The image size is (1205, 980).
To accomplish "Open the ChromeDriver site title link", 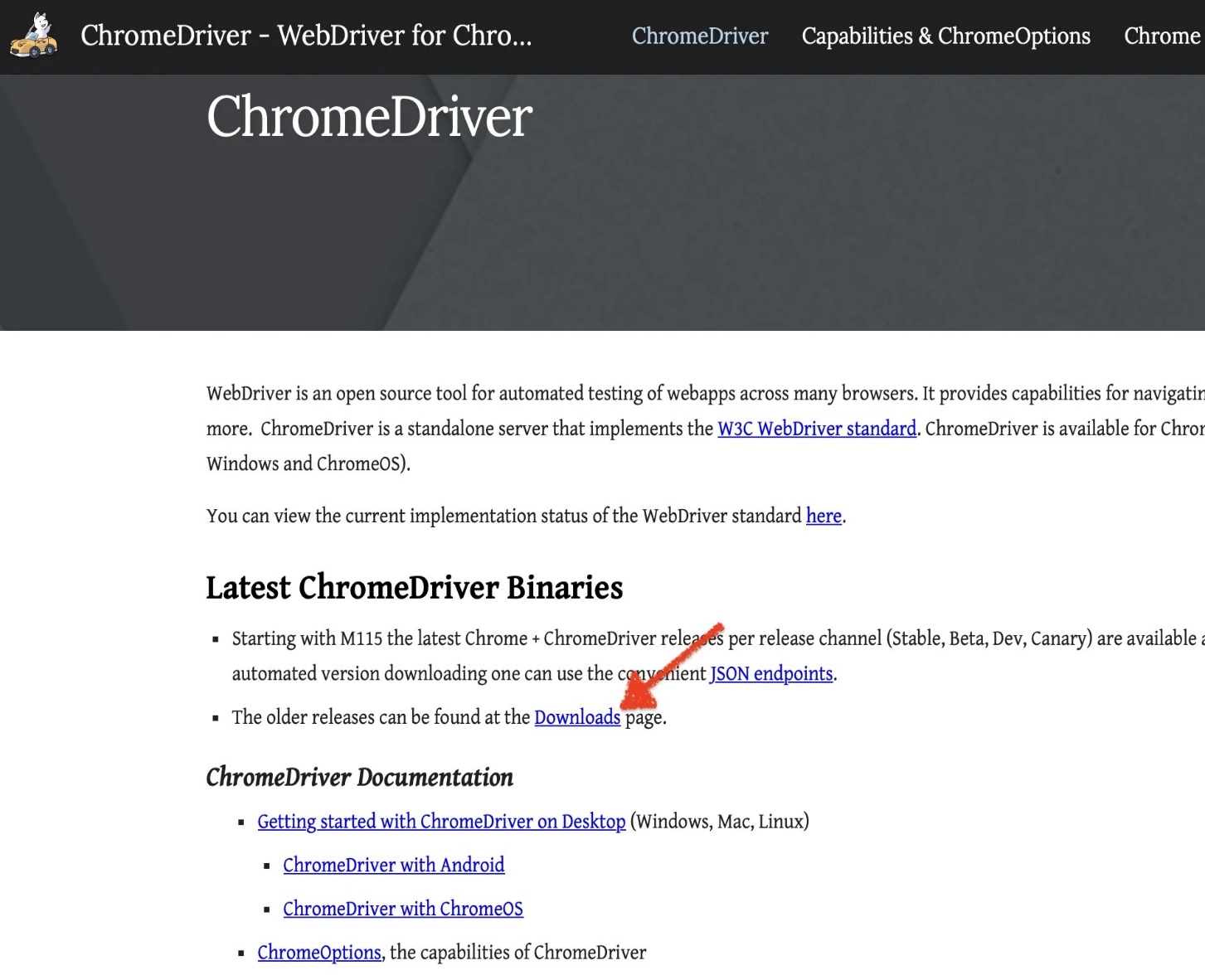I will [306, 36].
